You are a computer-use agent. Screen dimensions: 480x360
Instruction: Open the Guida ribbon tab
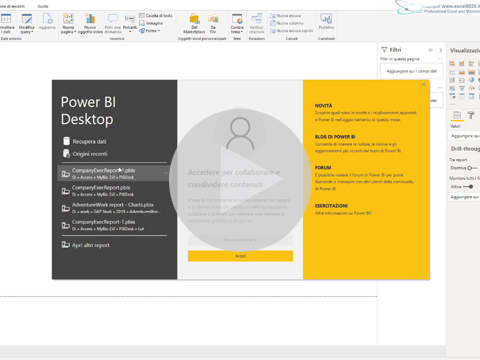tap(43, 6)
